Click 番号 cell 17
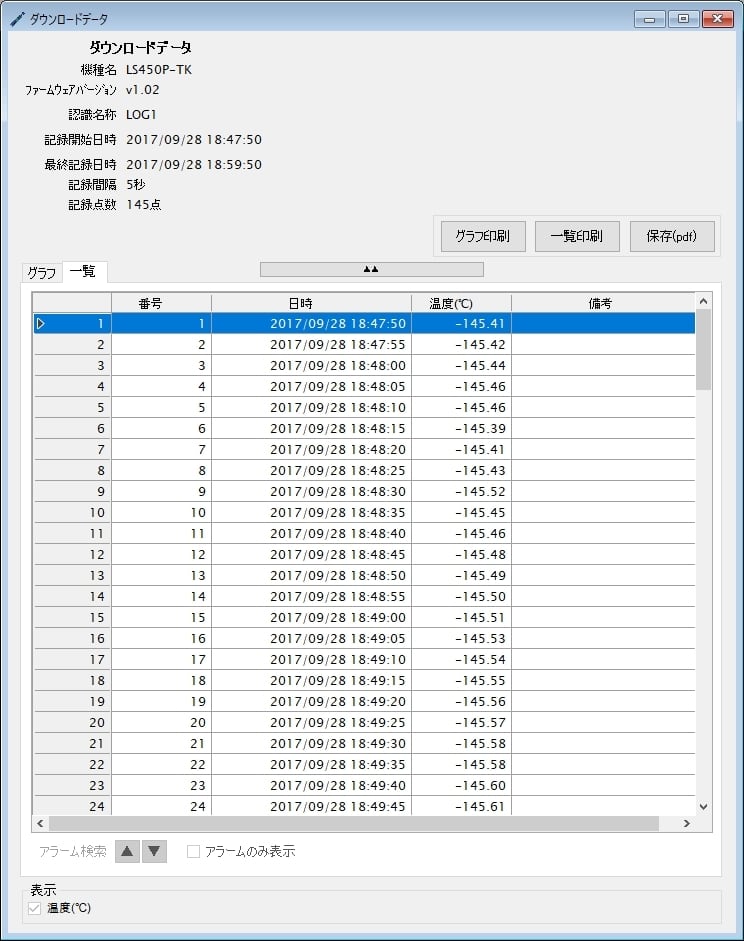 point(161,660)
